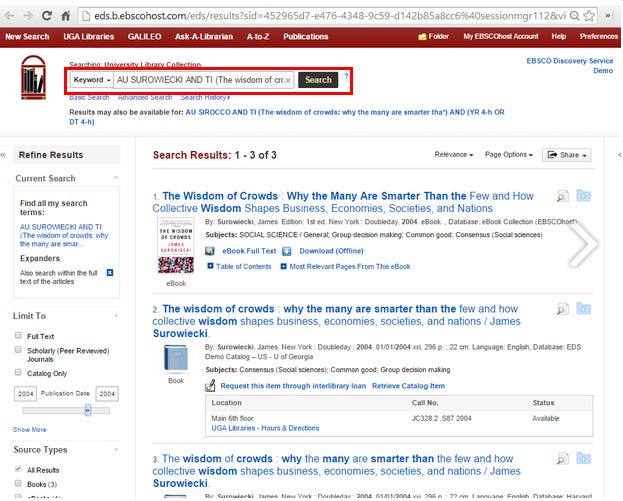
Task: Open the browser home page icon
Action: point(66,16)
